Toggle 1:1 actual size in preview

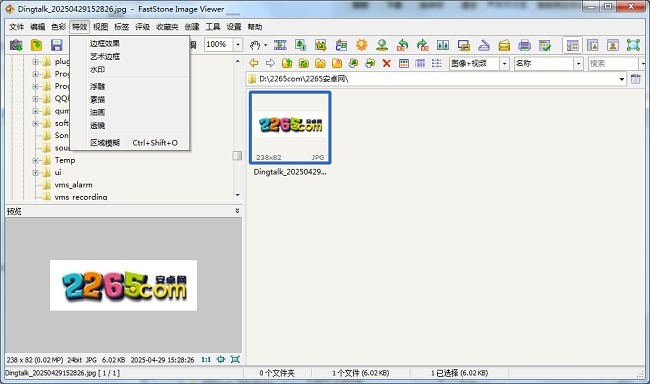206,360
